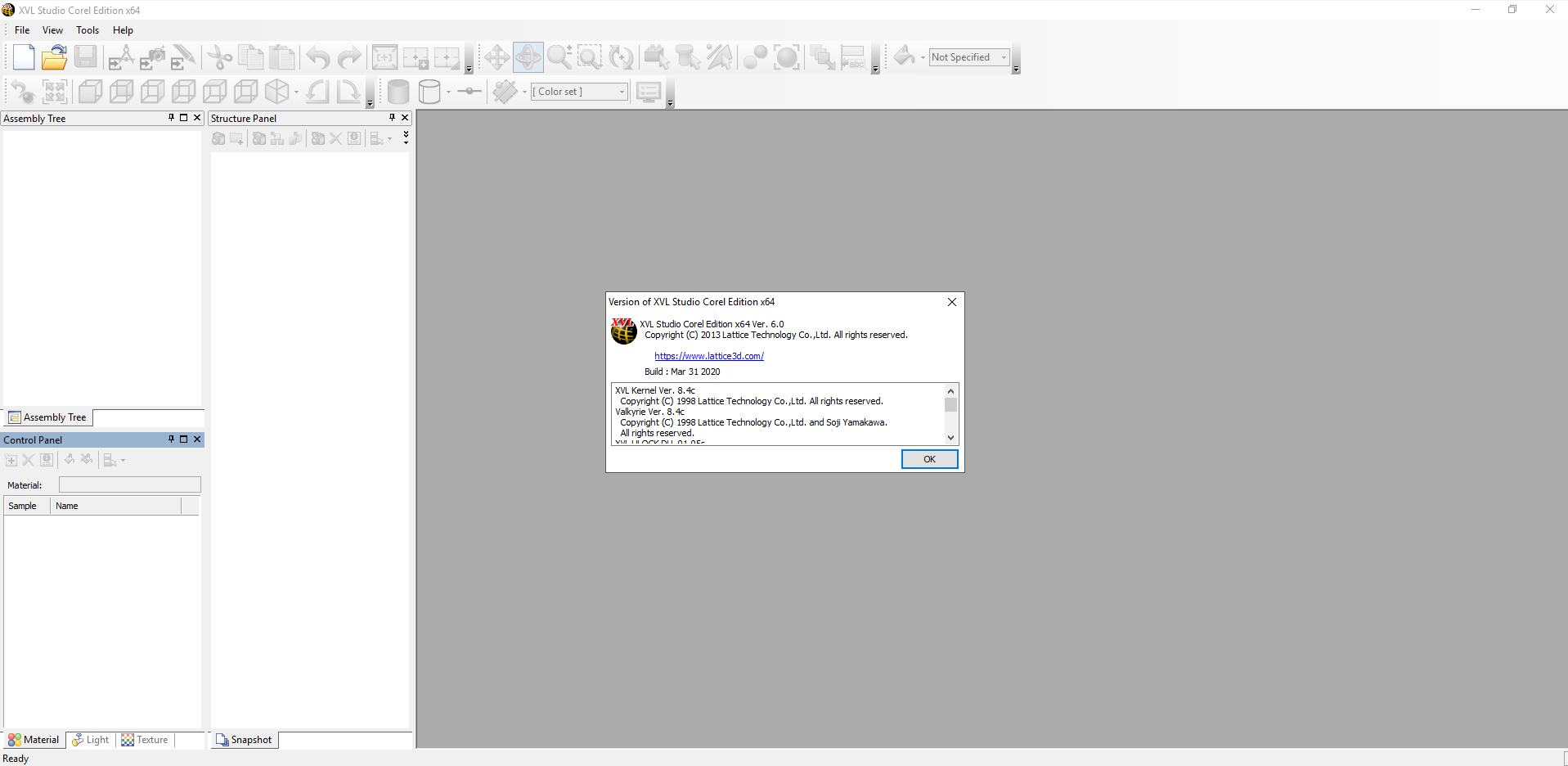Screen dimensions: 1568x766
Task: Click the delete X icon in Control Panel toolbar
Action: click(x=29, y=460)
